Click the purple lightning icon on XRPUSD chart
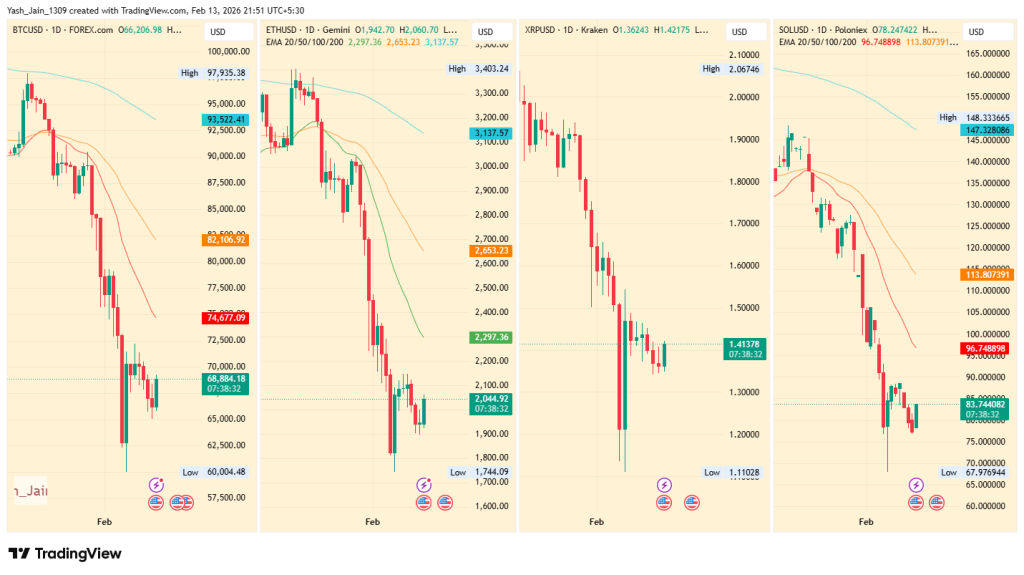This screenshot has height=575, width=1024. point(665,485)
